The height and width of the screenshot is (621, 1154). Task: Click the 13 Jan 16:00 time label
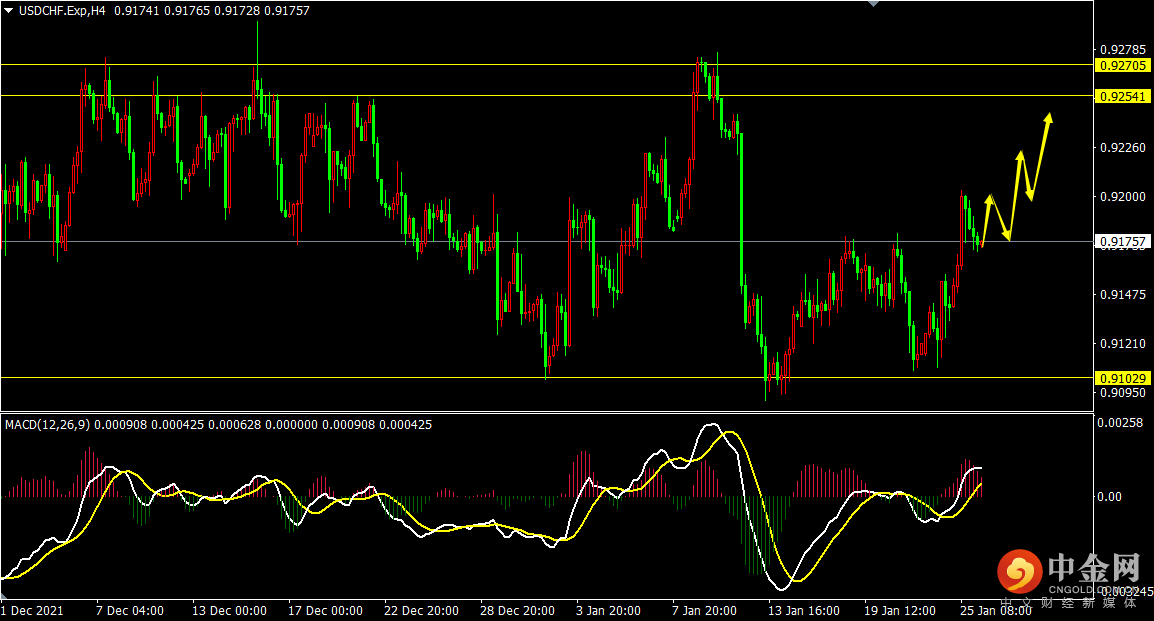804,611
